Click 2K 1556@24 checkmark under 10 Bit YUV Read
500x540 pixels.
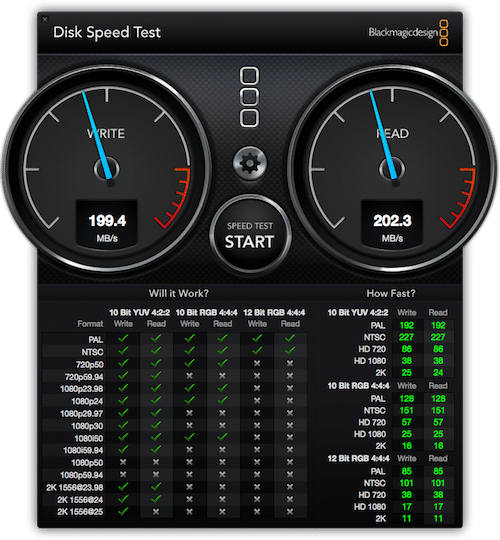click(156, 499)
